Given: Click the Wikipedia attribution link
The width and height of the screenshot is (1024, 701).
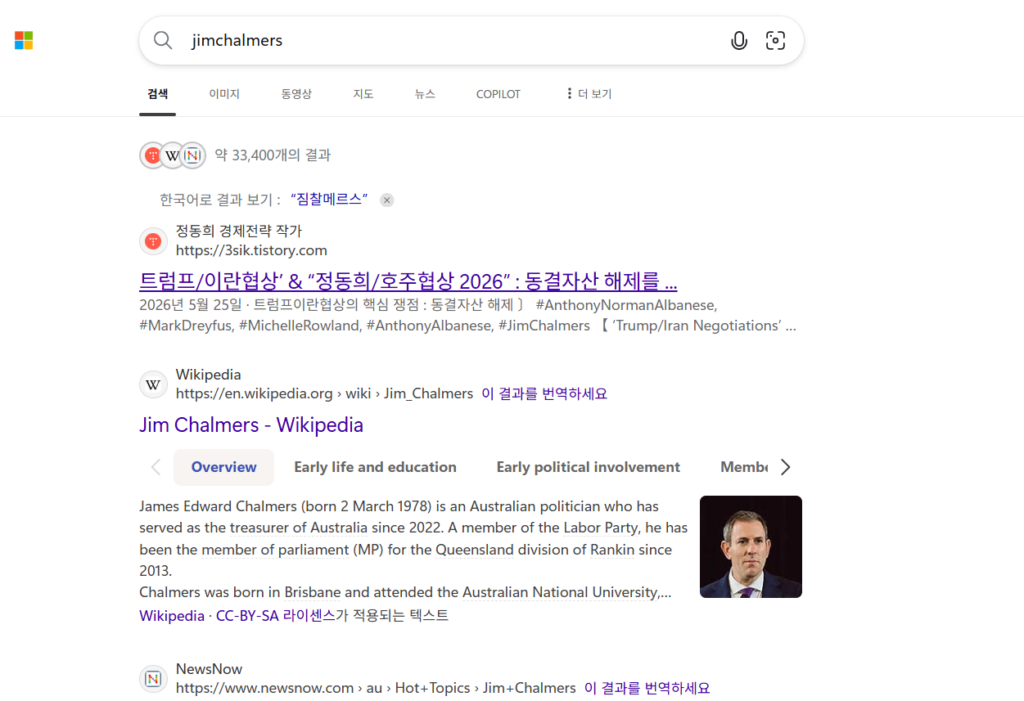Looking at the screenshot, I should (172, 616).
